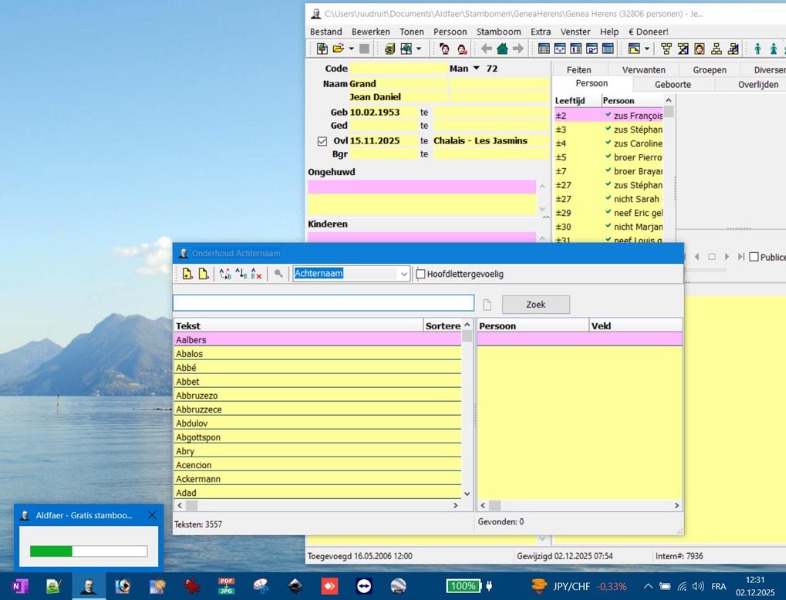Uncheck the checkbox next to Ovl
Viewport: 786px width, 600px height.
click(x=322, y=141)
